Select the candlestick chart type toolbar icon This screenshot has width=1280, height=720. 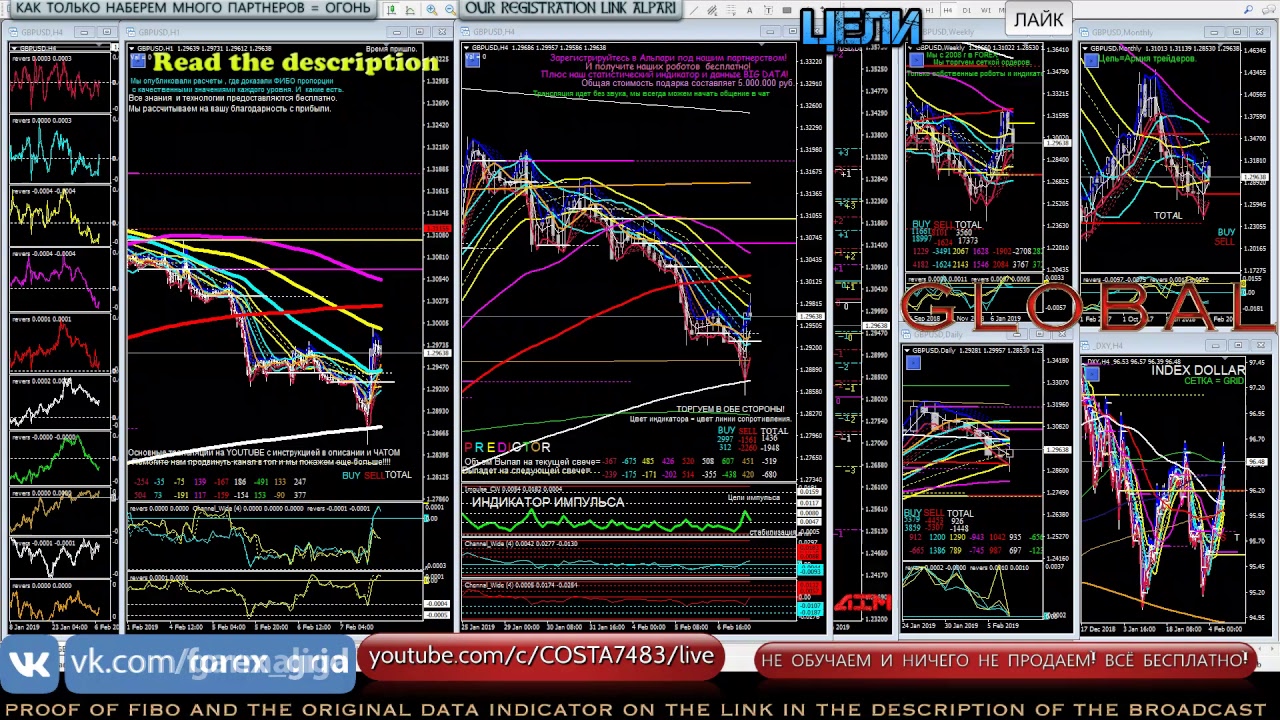(x=392, y=10)
